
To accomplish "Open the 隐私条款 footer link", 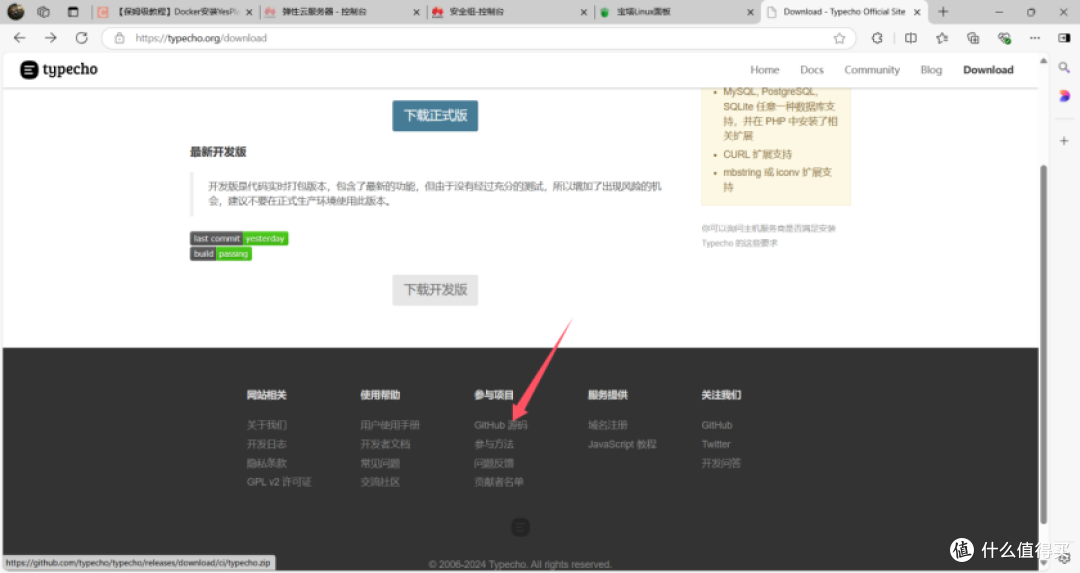I will click(267, 463).
